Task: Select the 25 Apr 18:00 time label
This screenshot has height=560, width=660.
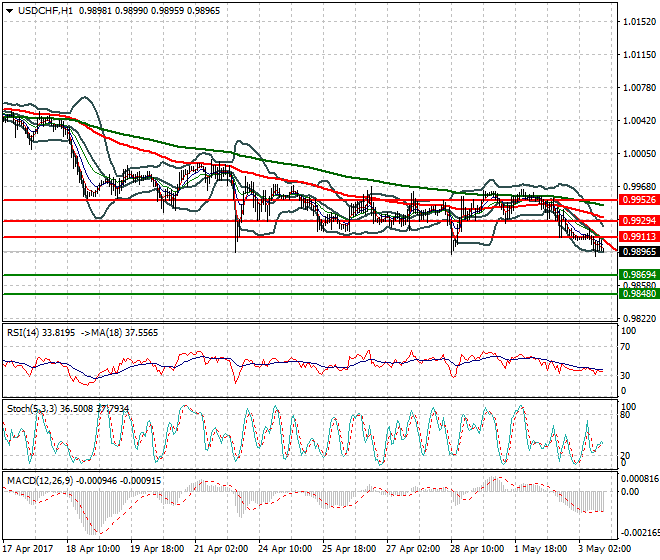Action: (349, 549)
